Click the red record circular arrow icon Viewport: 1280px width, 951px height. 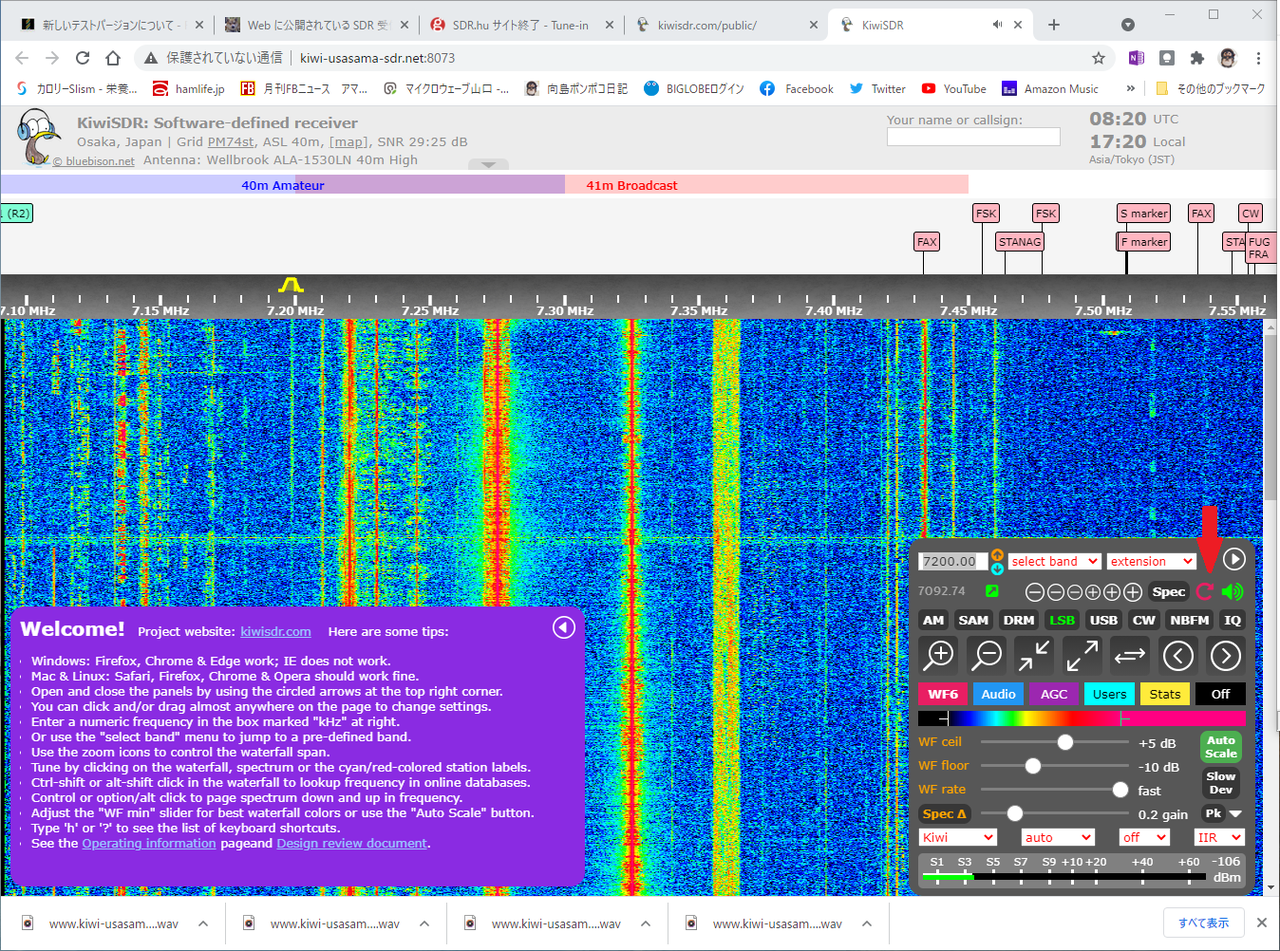pos(1205,591)
